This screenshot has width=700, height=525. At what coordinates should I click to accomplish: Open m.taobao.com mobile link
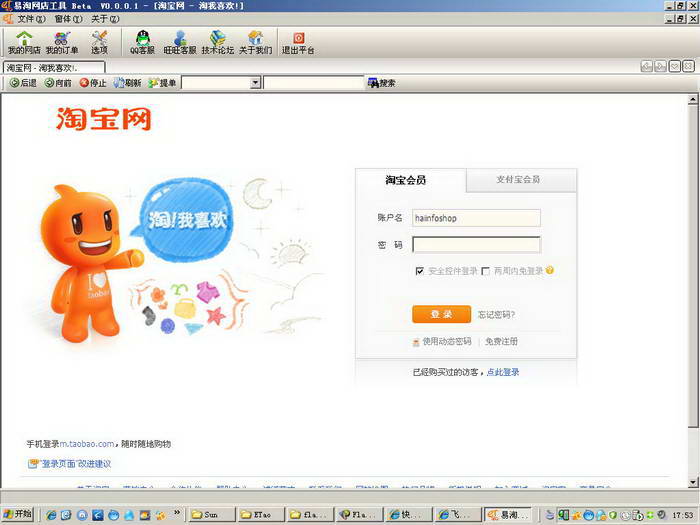tap(87, 444)
